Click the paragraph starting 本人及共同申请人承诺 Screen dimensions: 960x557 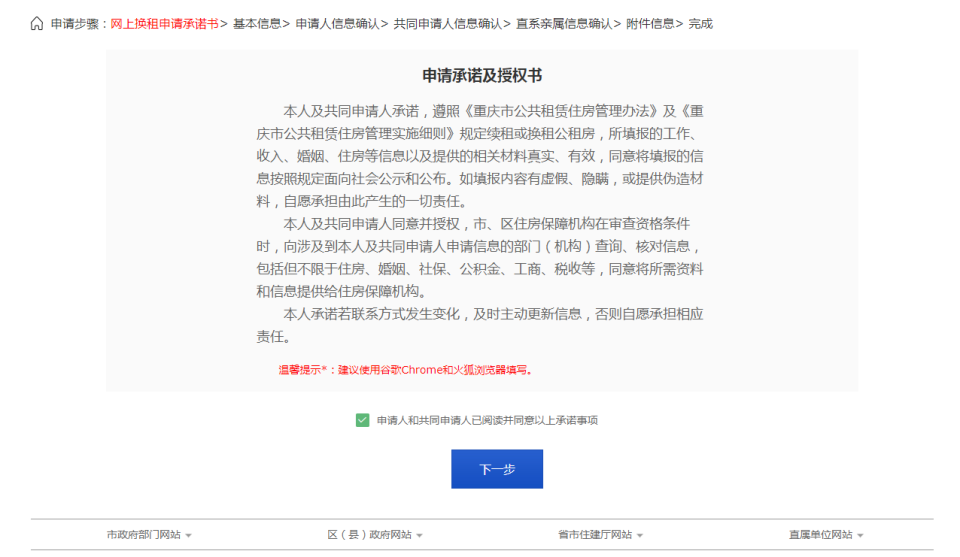[480, 156]
